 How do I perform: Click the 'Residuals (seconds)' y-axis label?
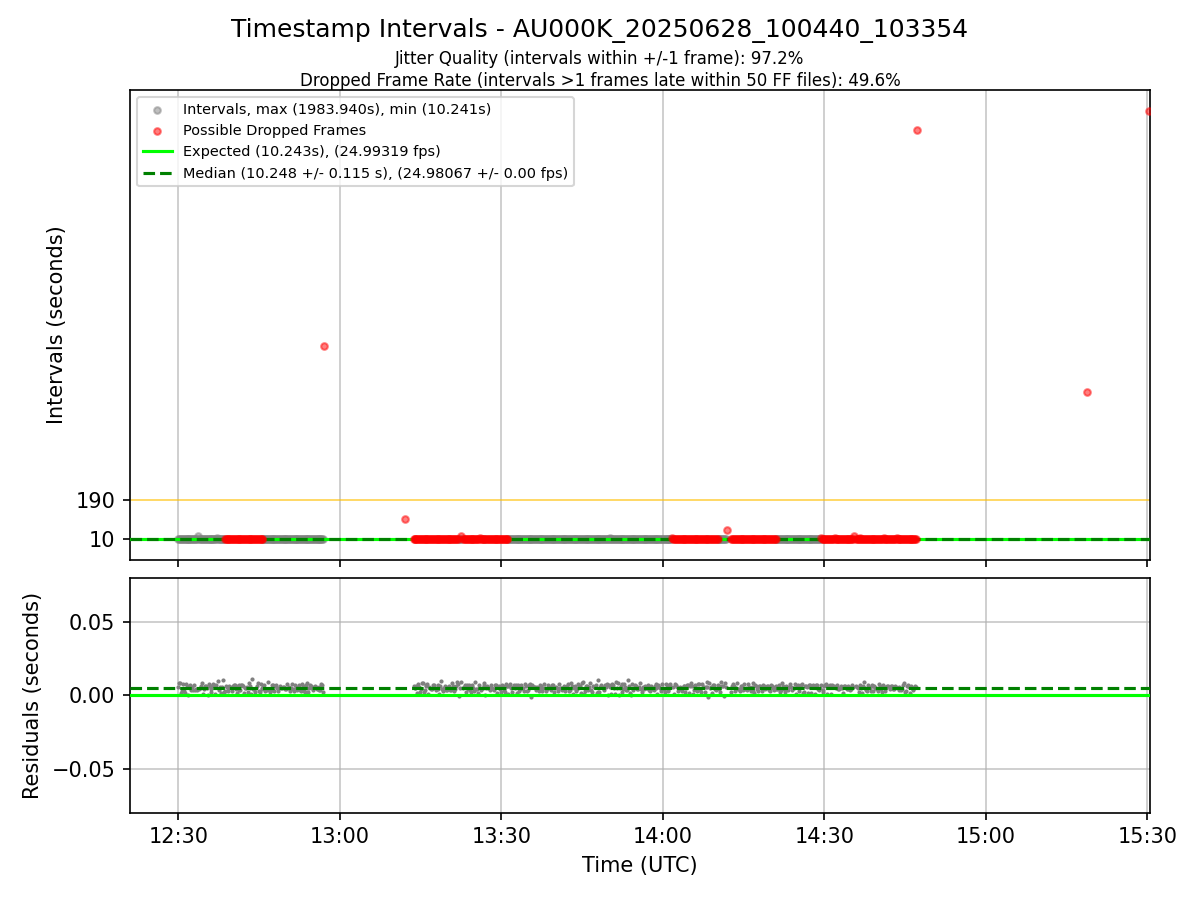(32, 696)
